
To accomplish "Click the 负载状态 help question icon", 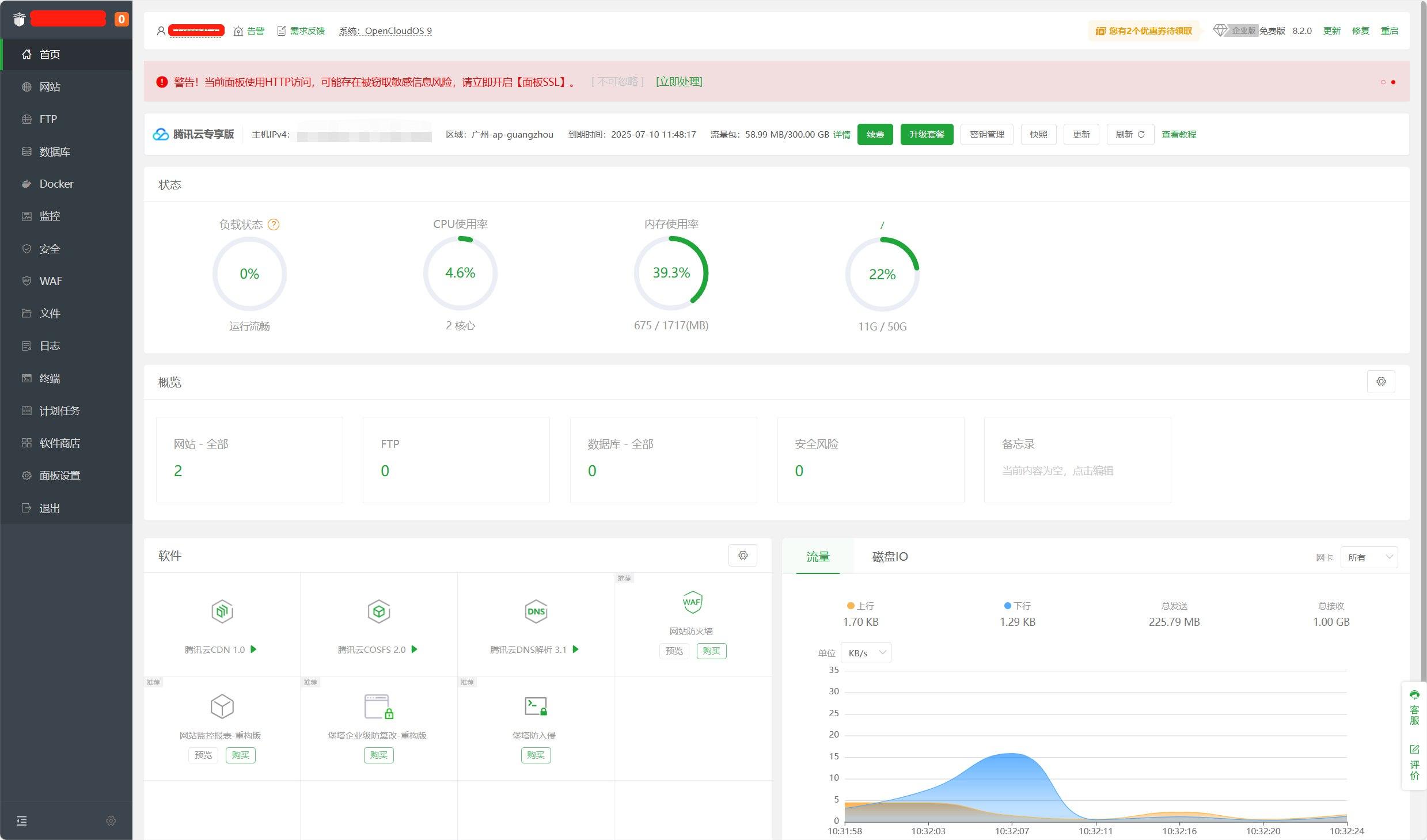I will coord(274,225).
